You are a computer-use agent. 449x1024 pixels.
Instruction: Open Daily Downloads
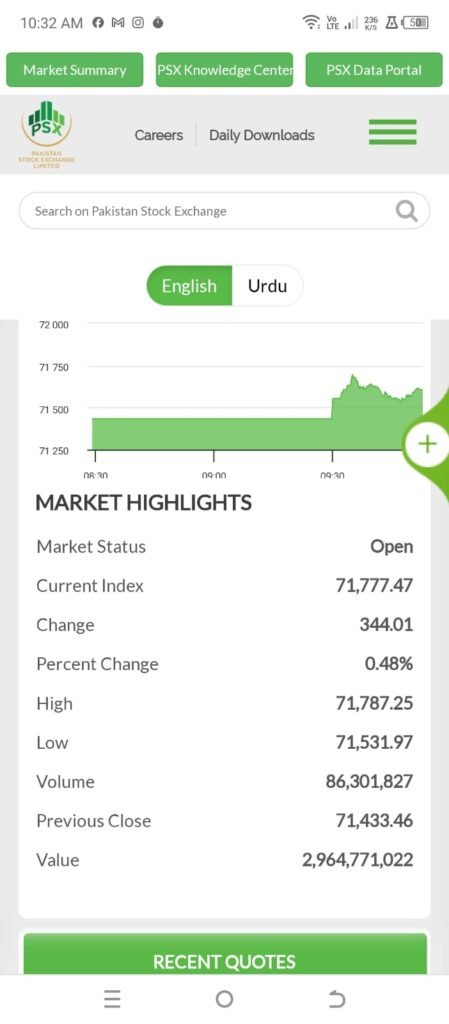pos(262,135)
